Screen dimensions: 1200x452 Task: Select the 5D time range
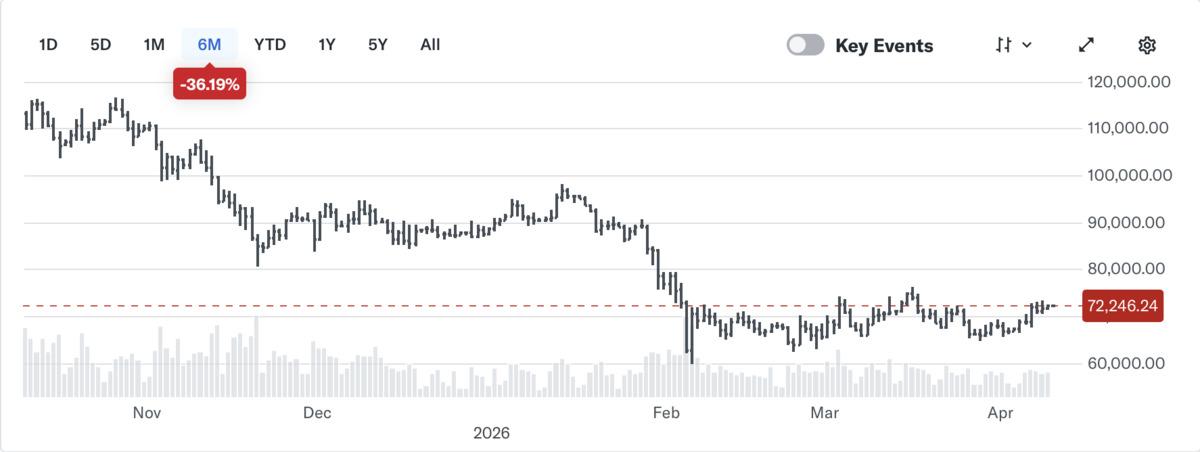click(x=101, y=44)
